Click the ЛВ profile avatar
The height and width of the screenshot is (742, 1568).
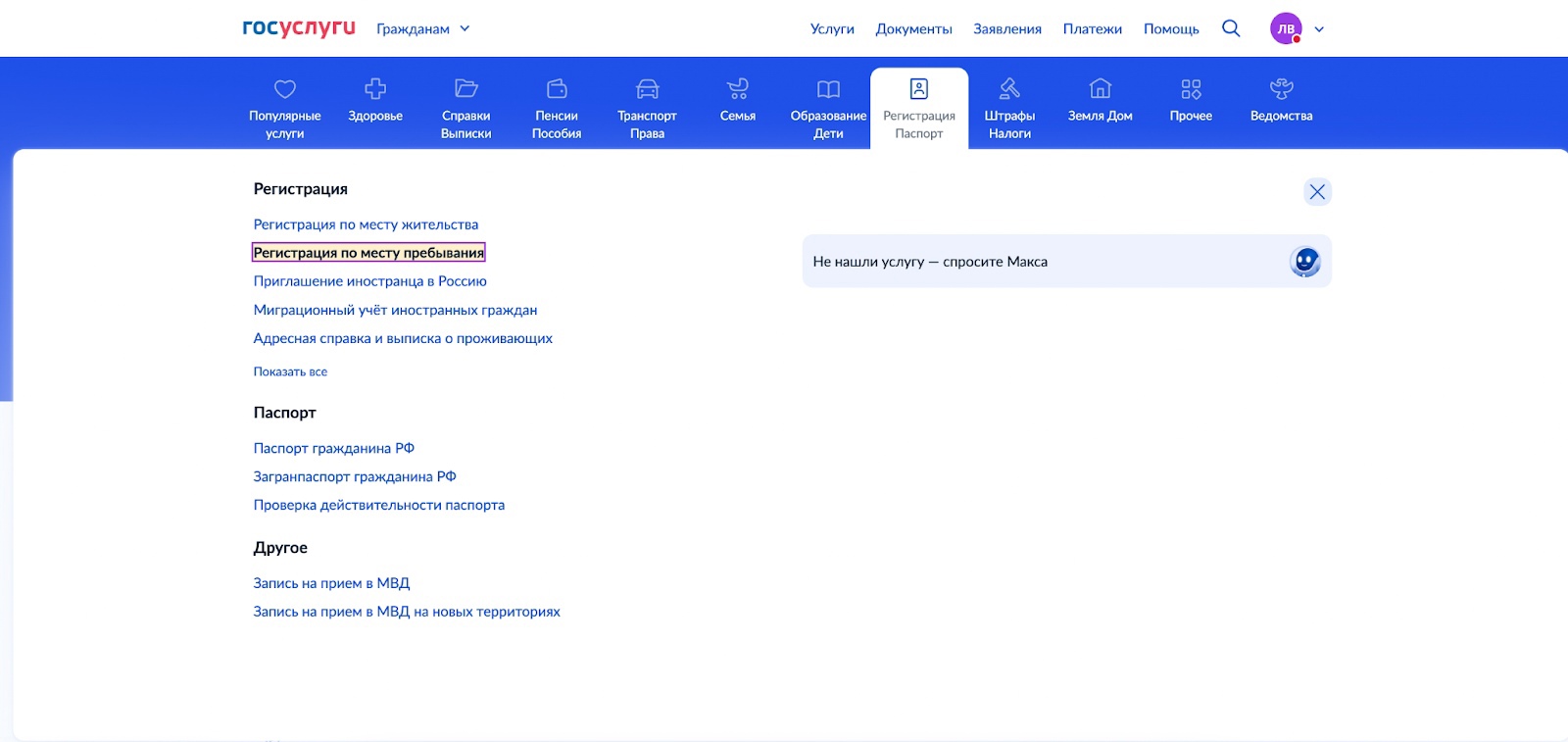[1286, 28]
